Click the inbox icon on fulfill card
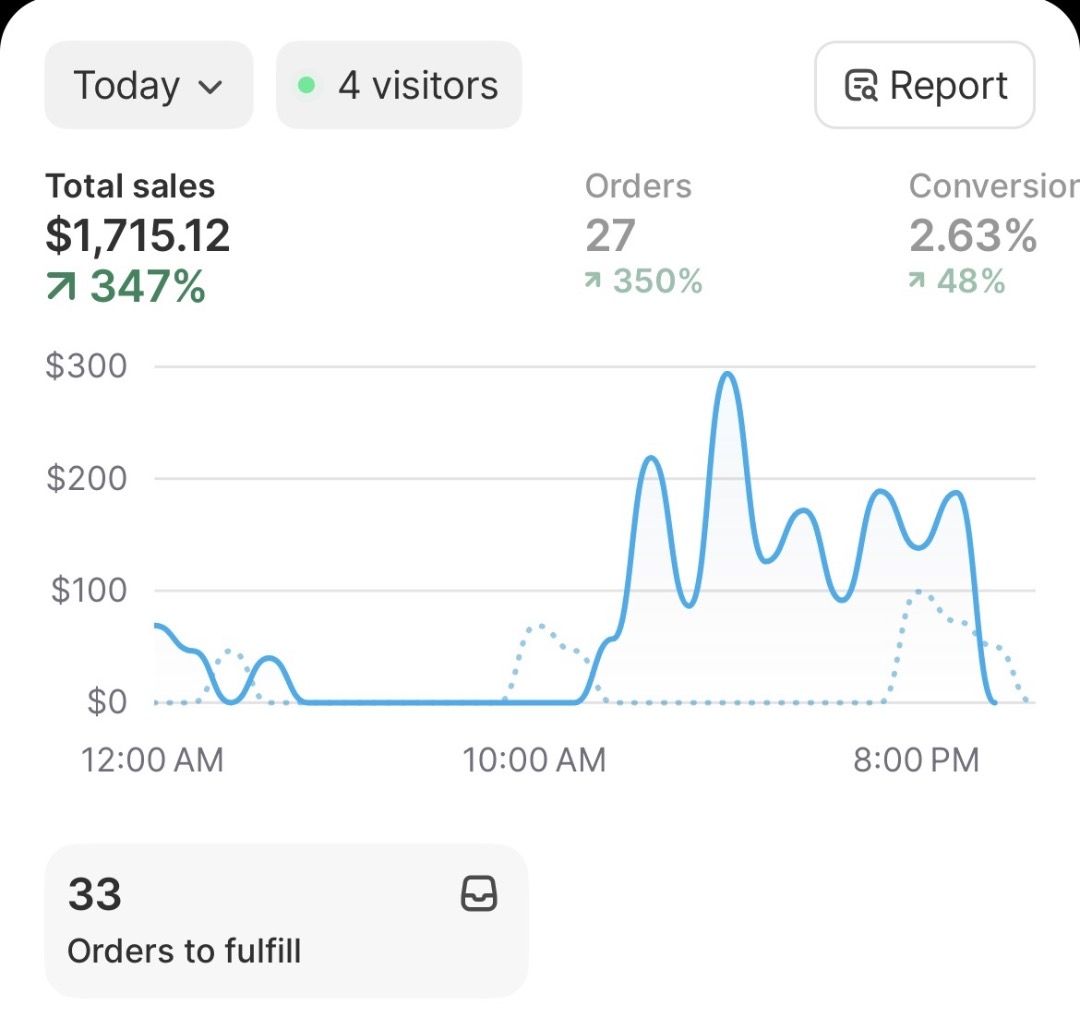 (479, 894)
